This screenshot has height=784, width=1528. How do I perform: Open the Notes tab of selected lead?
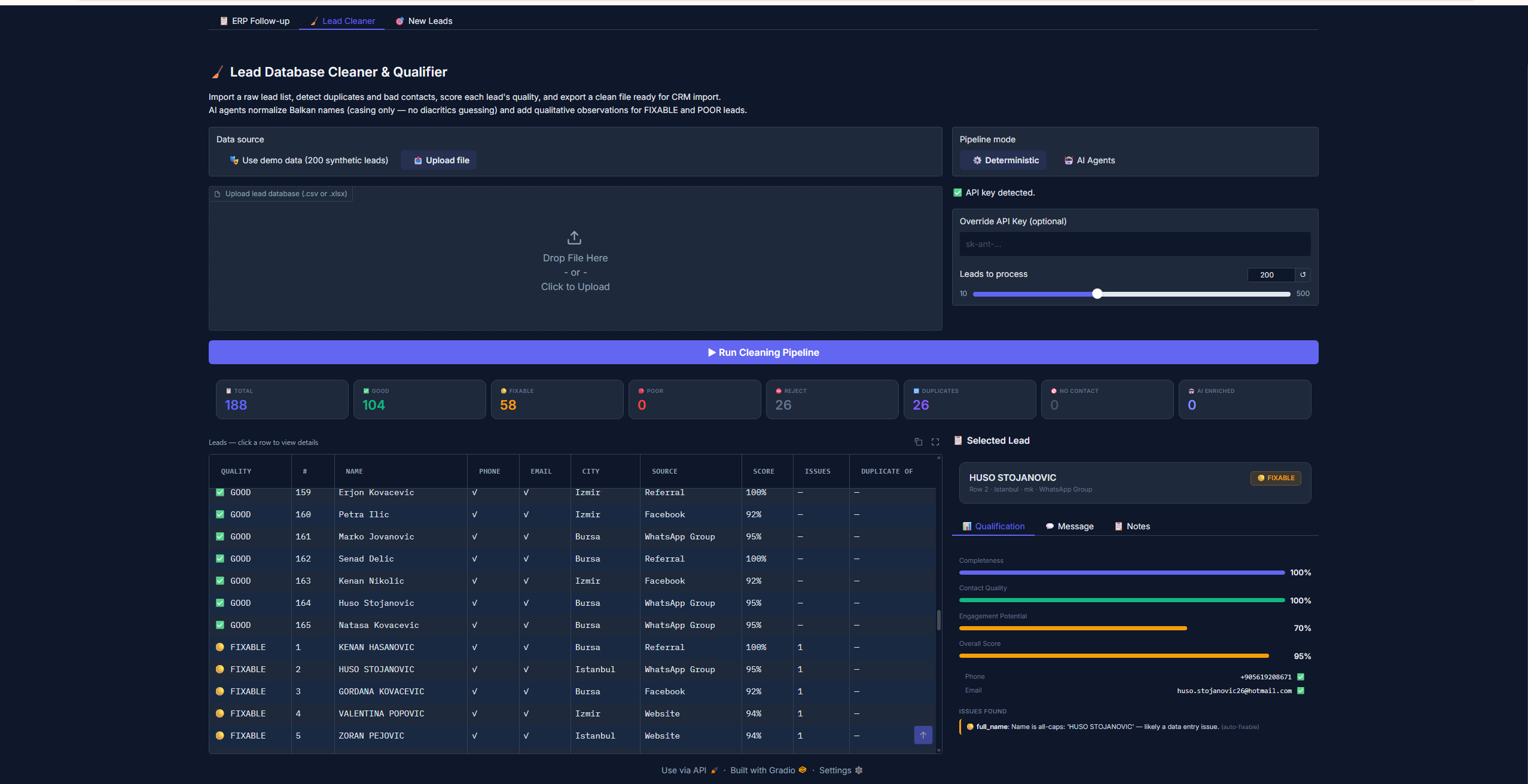[1132, 526]
